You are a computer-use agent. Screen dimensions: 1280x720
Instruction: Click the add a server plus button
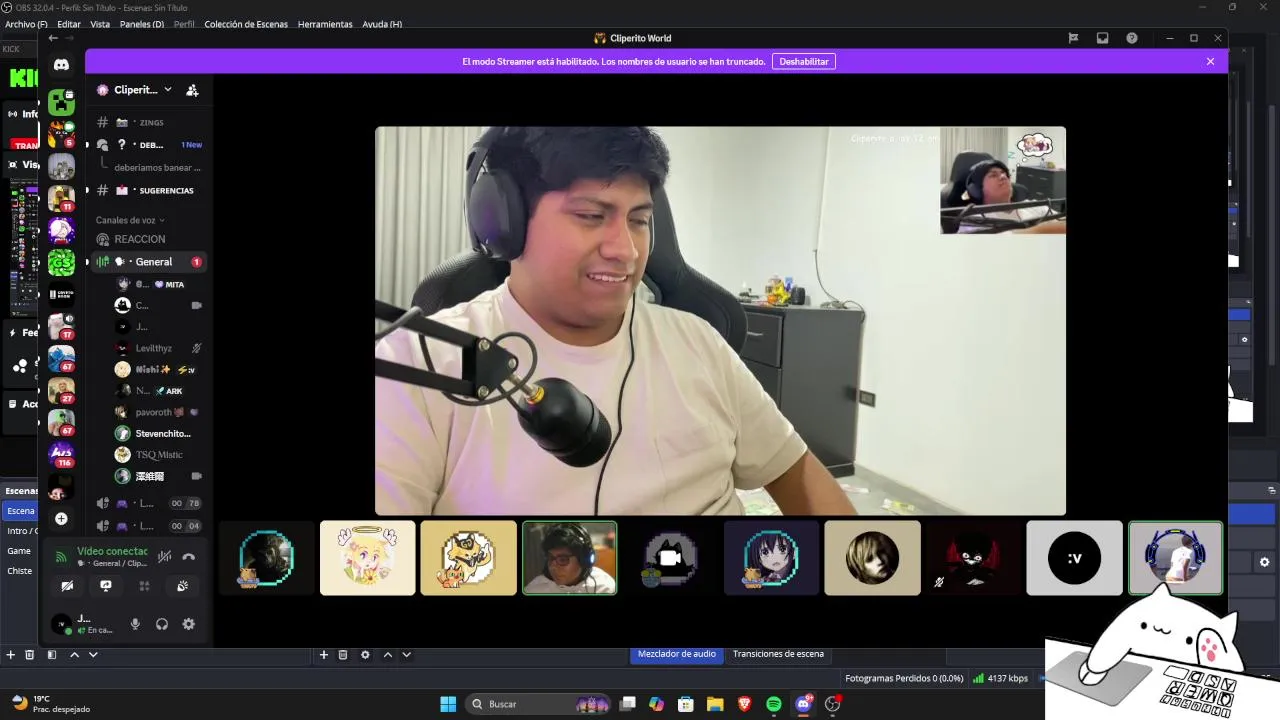coord(61,518)
